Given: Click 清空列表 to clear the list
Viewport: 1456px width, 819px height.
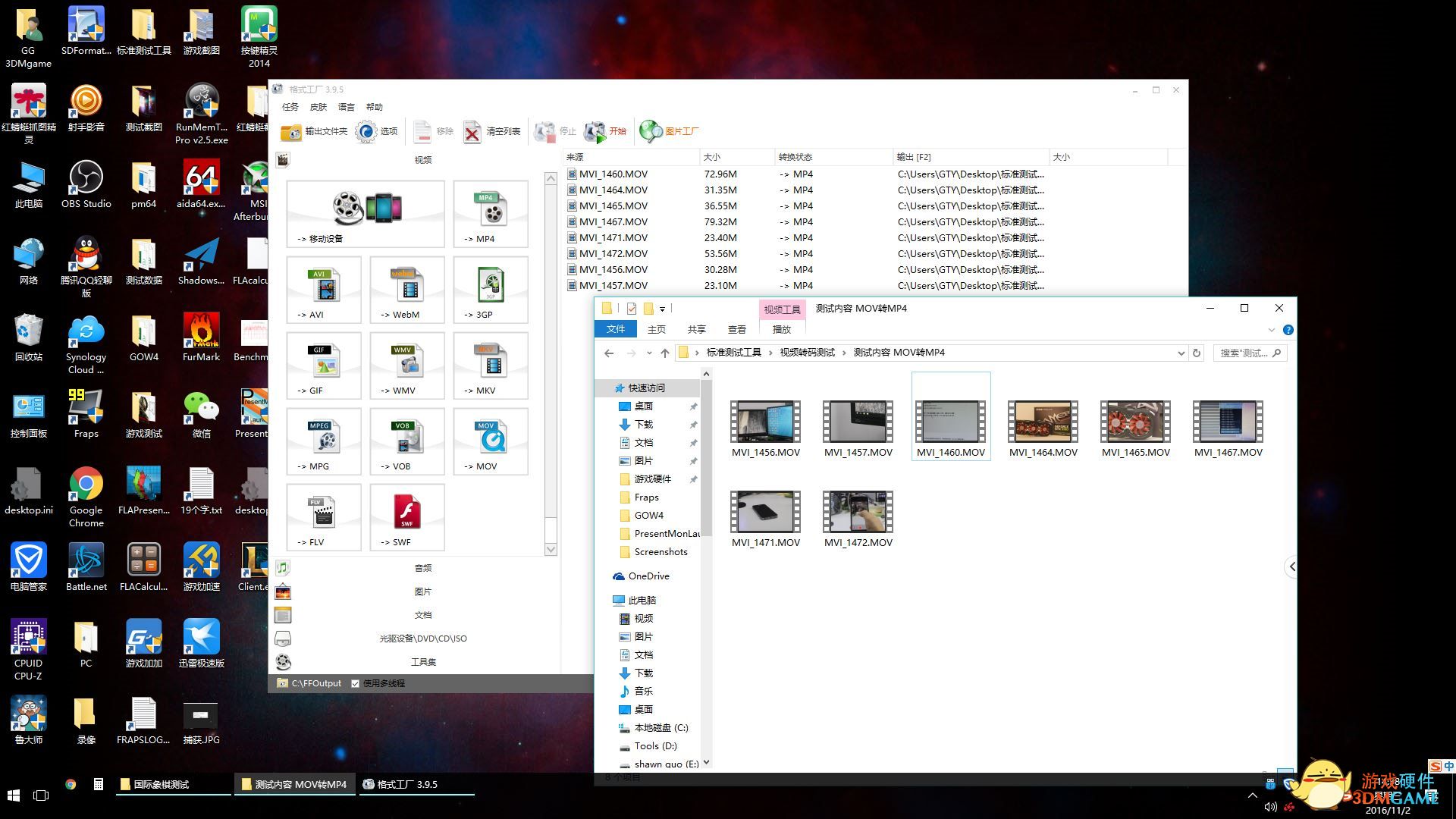Looking at the screenshot, I should 492,131.
